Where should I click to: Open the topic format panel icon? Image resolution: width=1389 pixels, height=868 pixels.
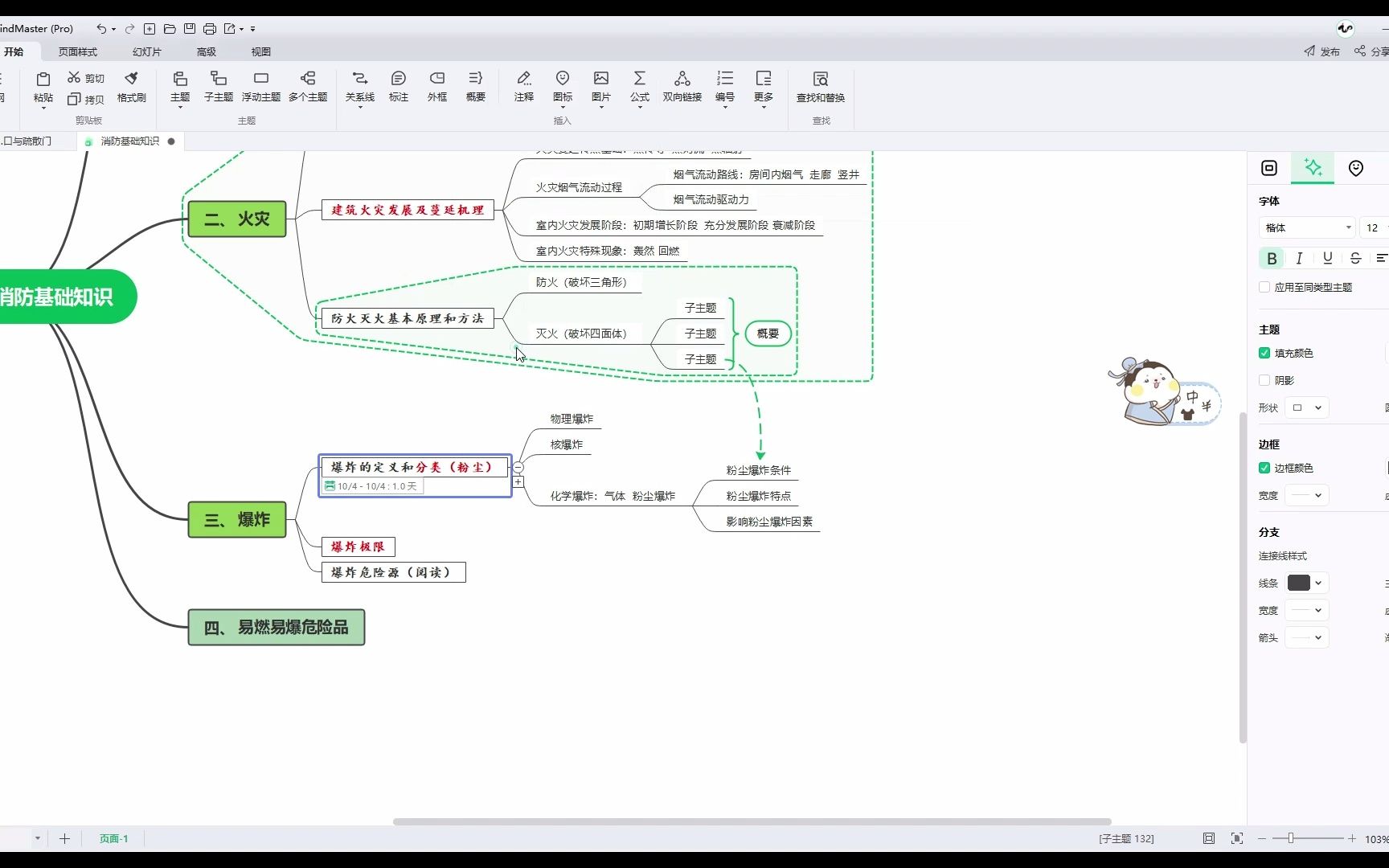tap(1269, 168)
